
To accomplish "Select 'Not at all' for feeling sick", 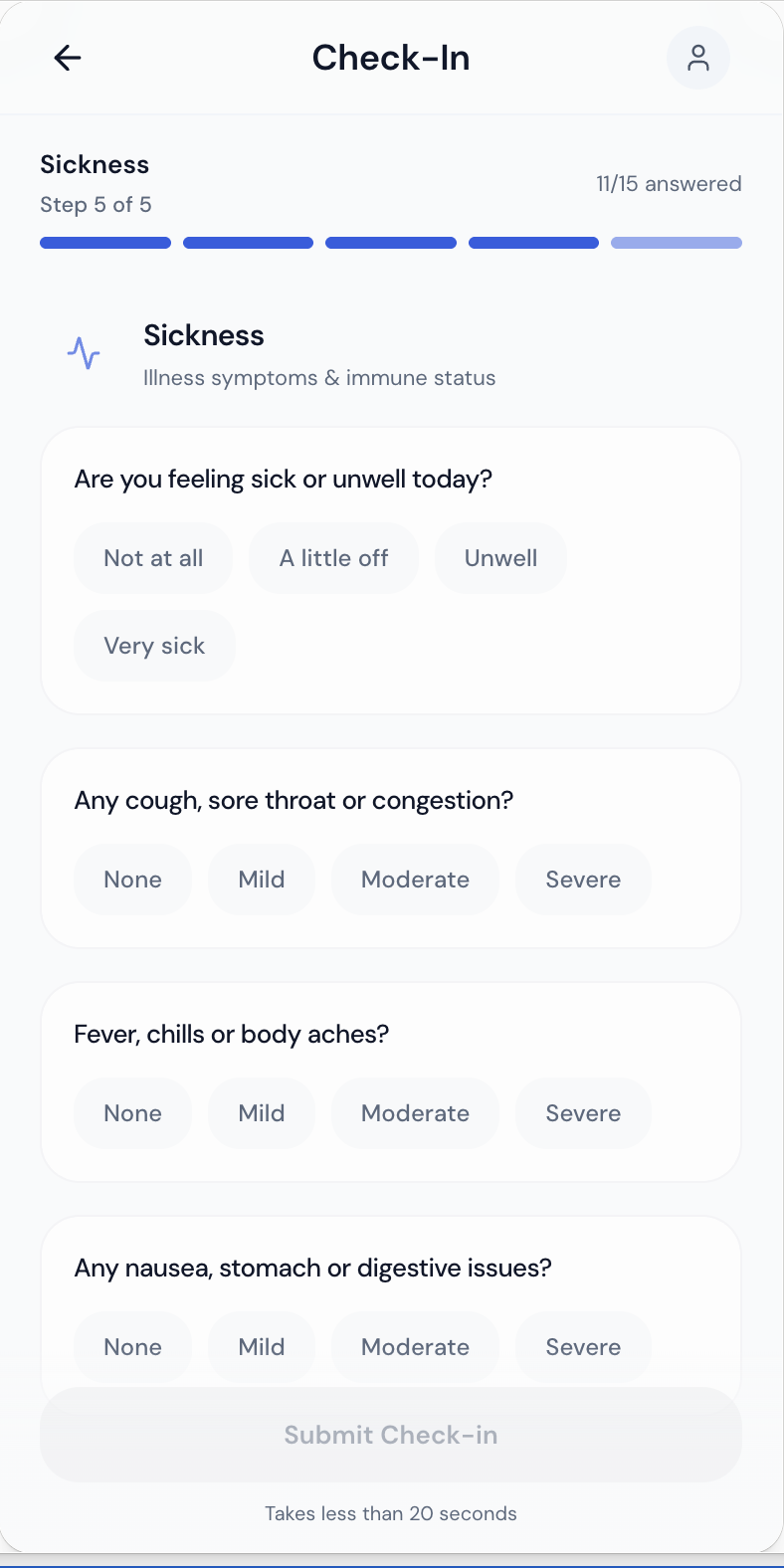I will click(x=153, y=558).
